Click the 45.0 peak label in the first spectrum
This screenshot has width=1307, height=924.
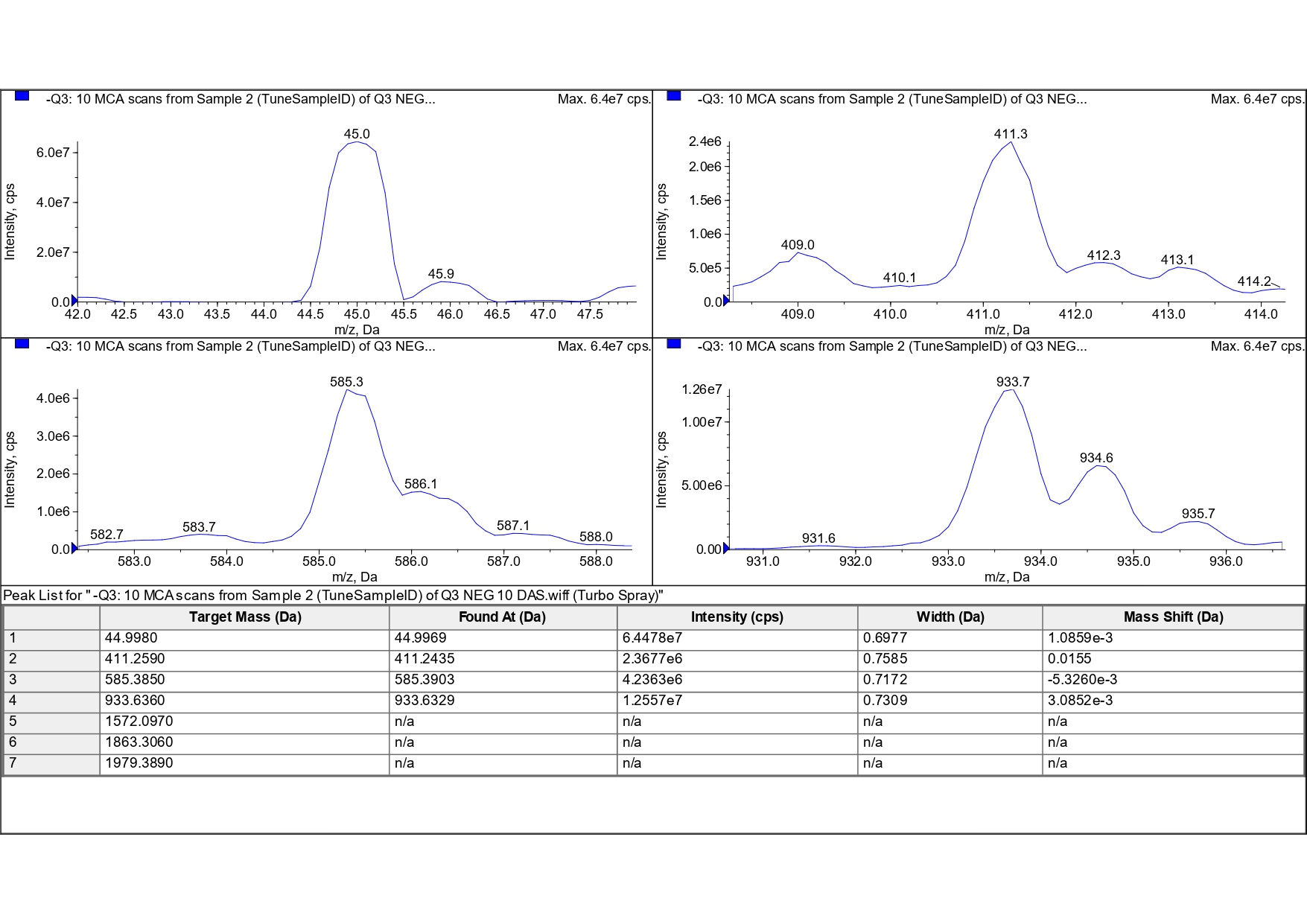[357, 134]
